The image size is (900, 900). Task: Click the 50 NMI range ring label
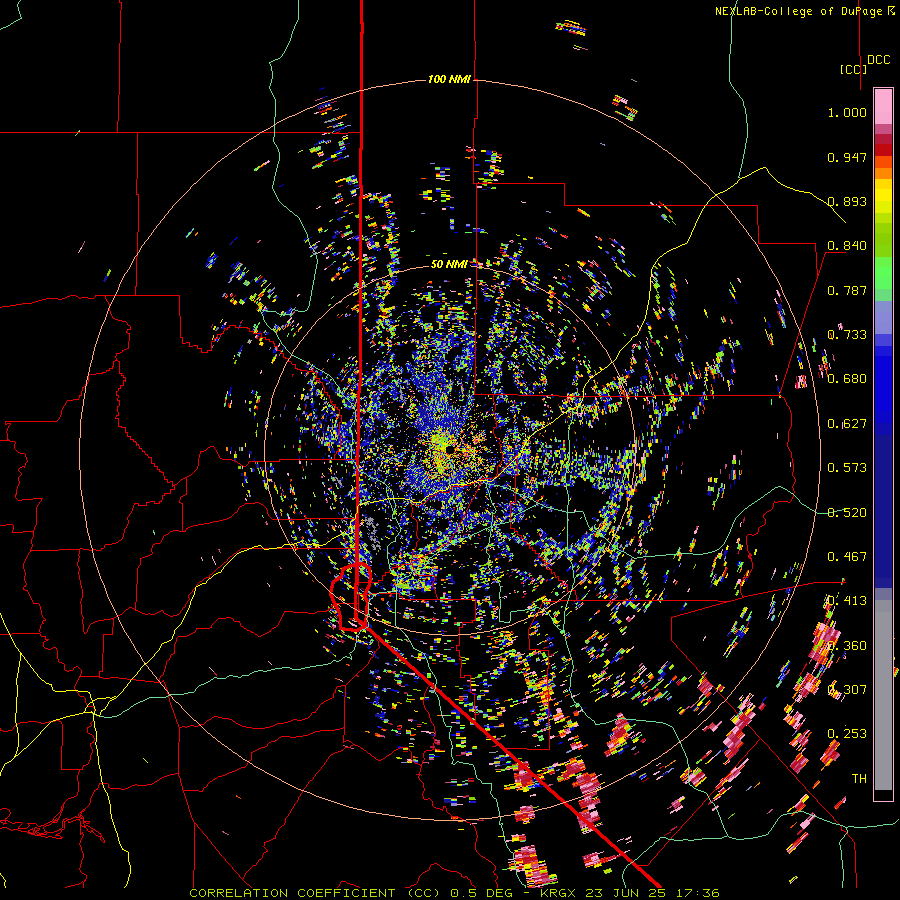click(449, 264)
